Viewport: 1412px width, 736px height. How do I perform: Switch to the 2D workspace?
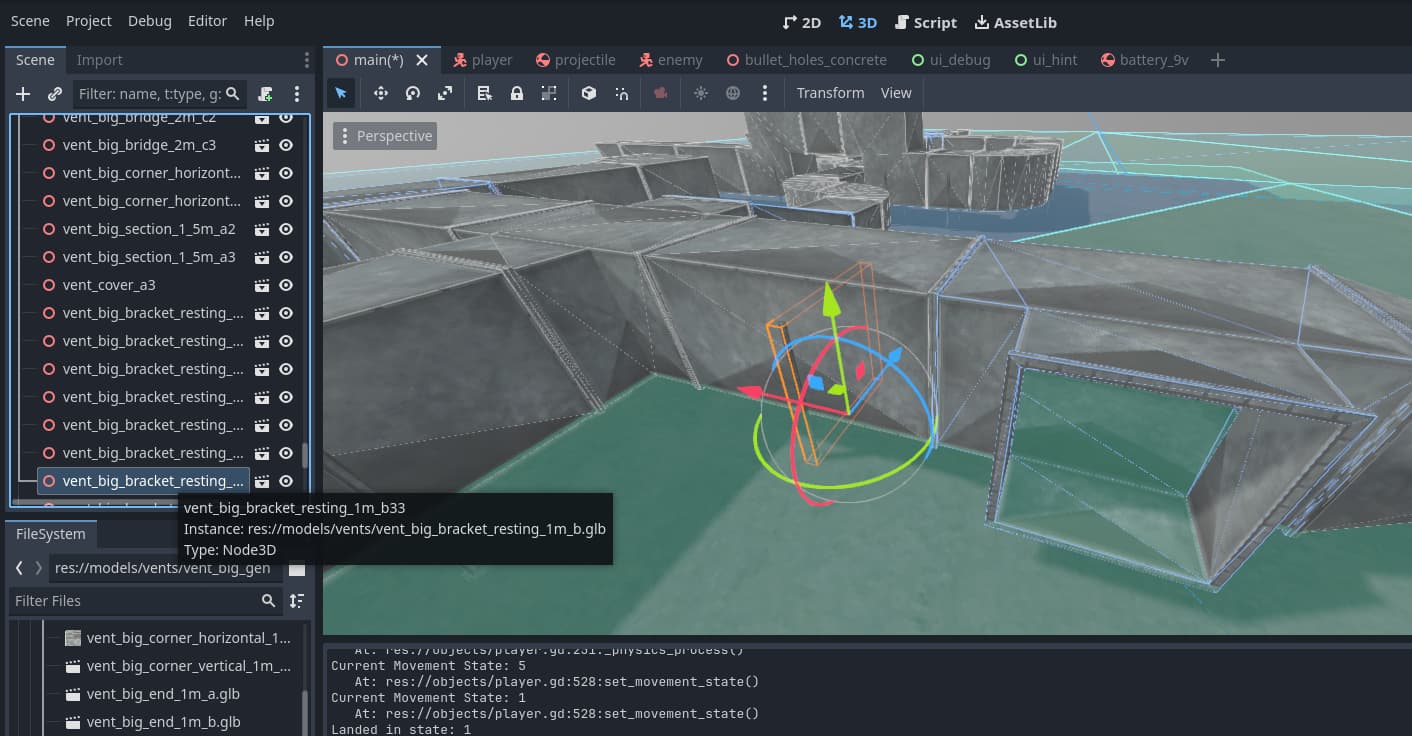coord(801,21)
